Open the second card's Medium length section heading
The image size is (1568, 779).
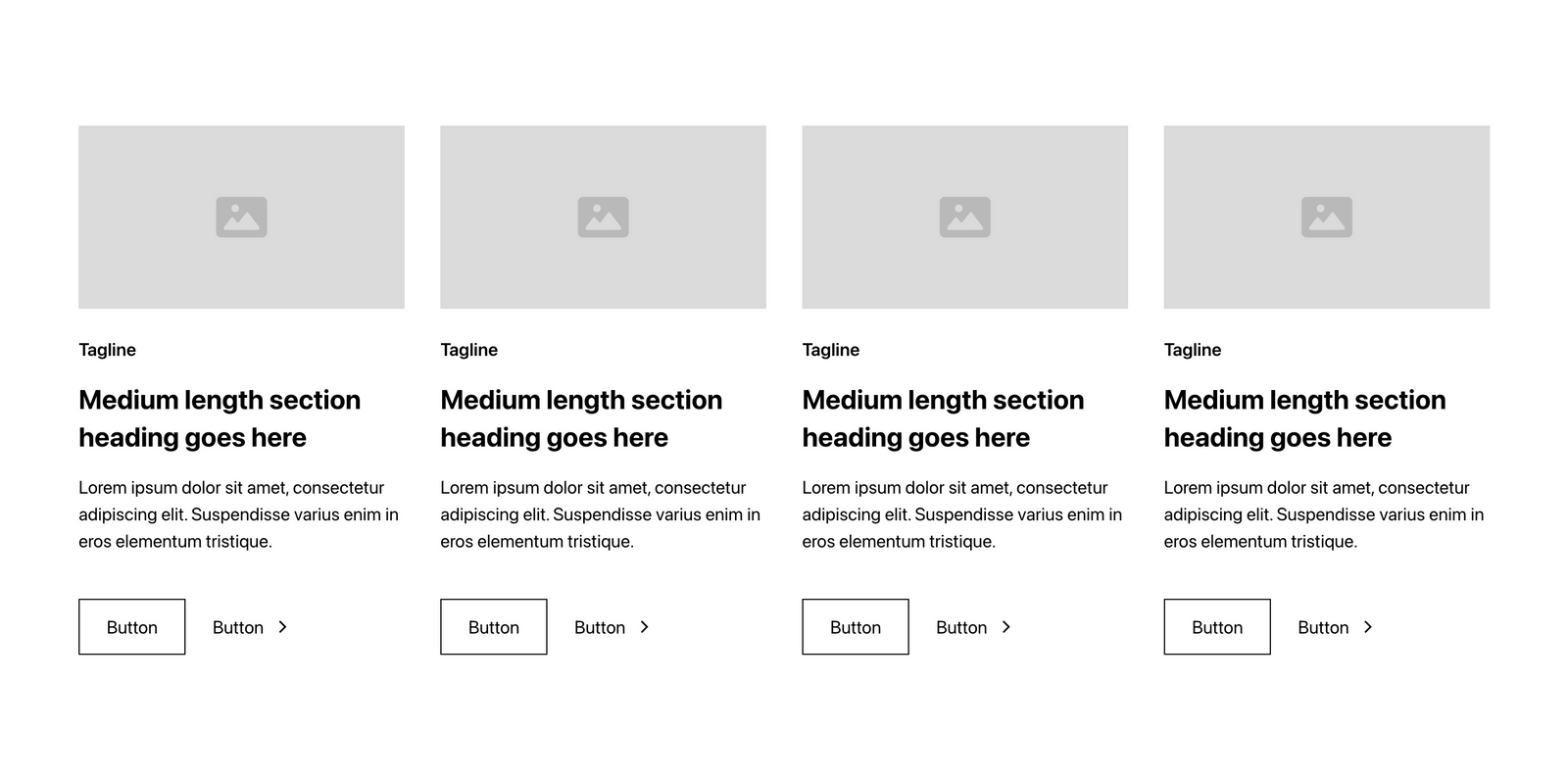point(581,418)
